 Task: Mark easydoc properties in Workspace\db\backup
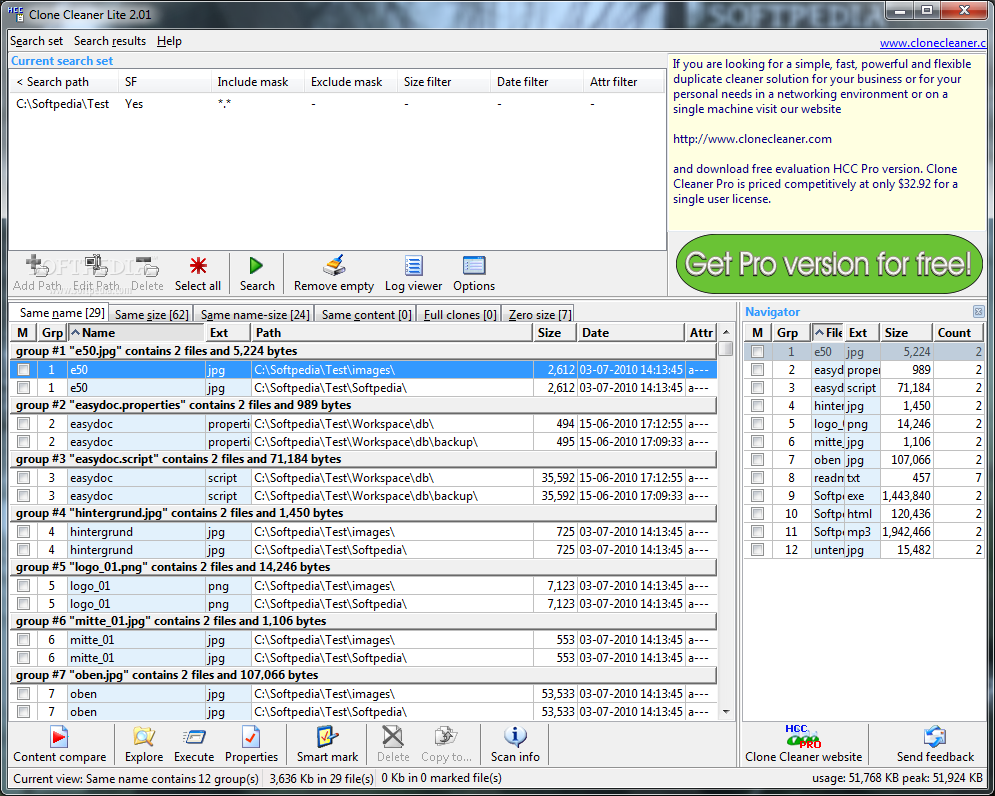[x=23, y=441]
